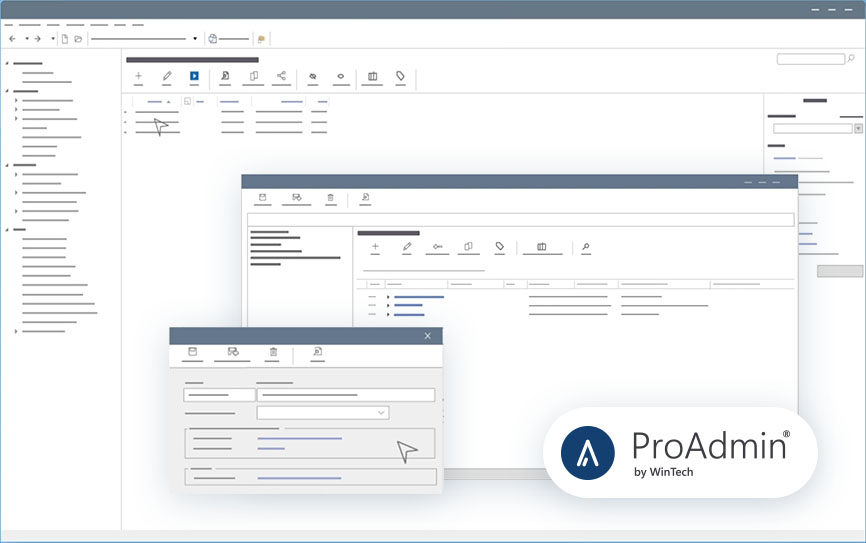Open the address bar dropdown arrow in the main toolbar
This screenshot has height=543, width=866.
[x=195, y=39]
